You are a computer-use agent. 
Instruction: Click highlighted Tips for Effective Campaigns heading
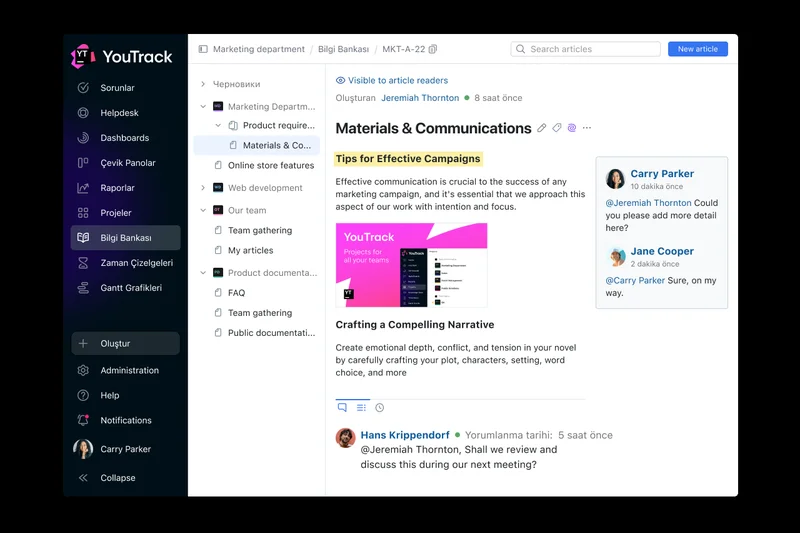(x=408, y=159)
